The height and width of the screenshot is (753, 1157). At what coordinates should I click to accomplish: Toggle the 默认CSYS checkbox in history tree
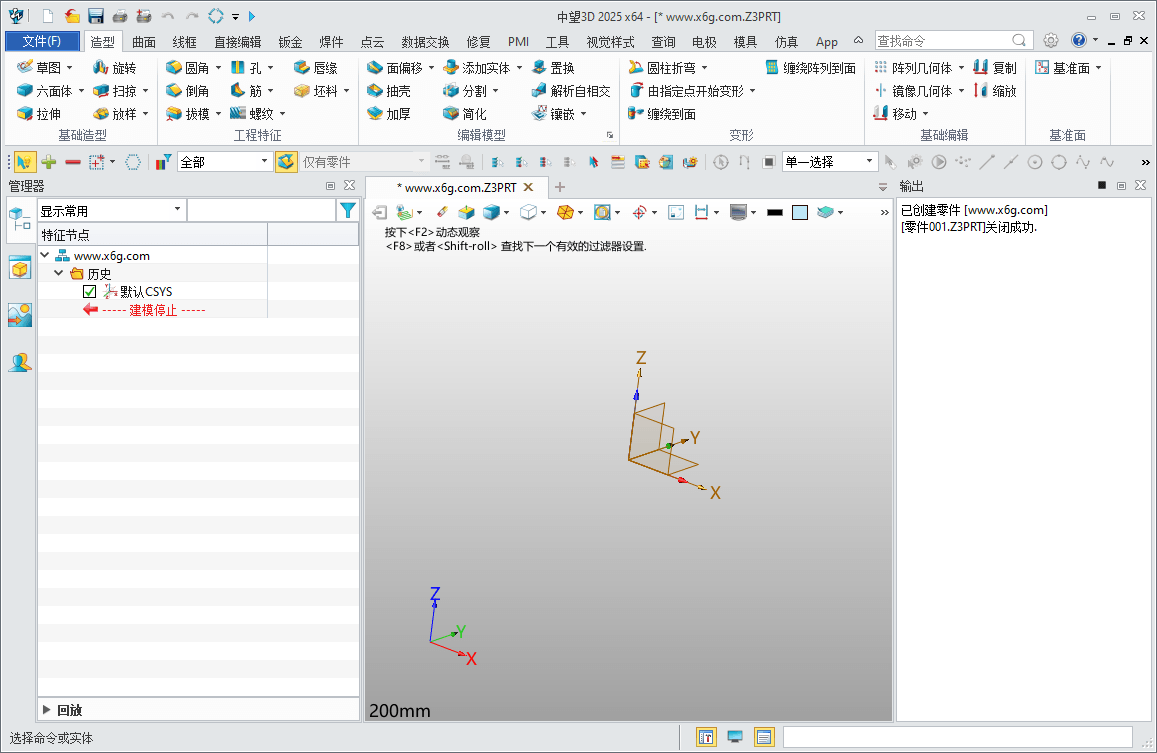click(x=88, y=292)
